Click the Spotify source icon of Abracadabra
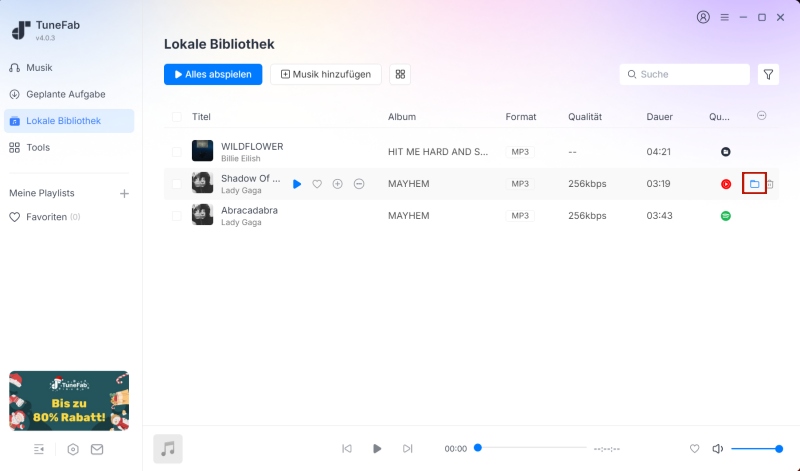The width and height of the screenshot is (800, 471). coord(726,216)
